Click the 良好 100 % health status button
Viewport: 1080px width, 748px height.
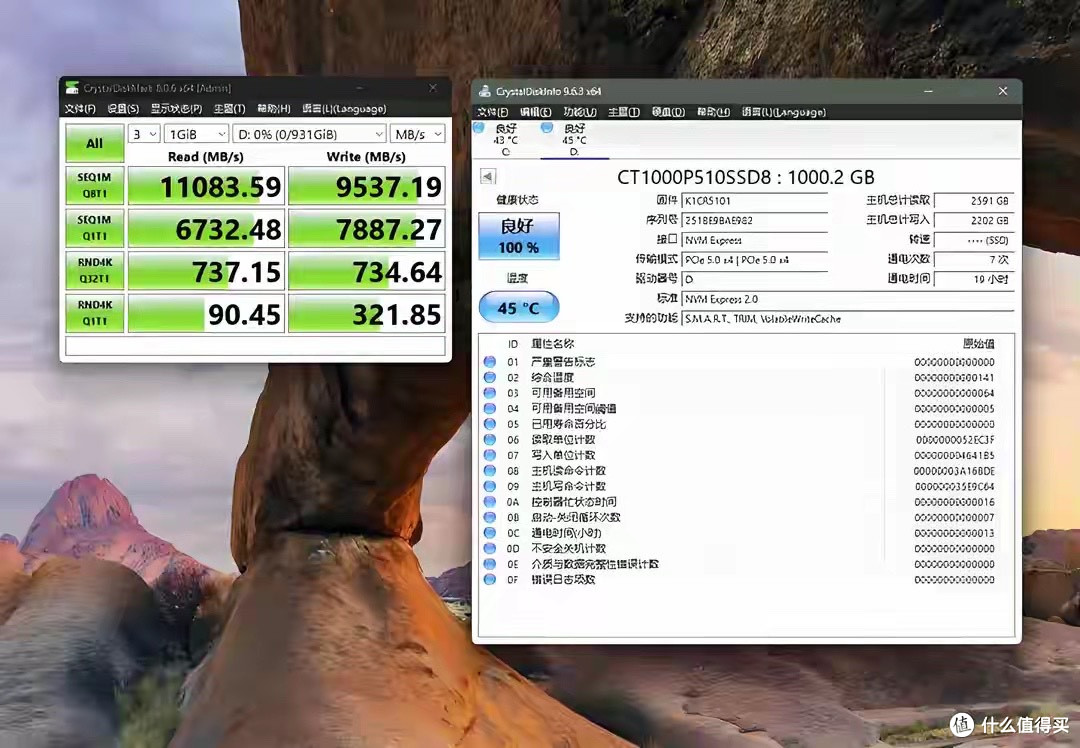pos(519,236)
